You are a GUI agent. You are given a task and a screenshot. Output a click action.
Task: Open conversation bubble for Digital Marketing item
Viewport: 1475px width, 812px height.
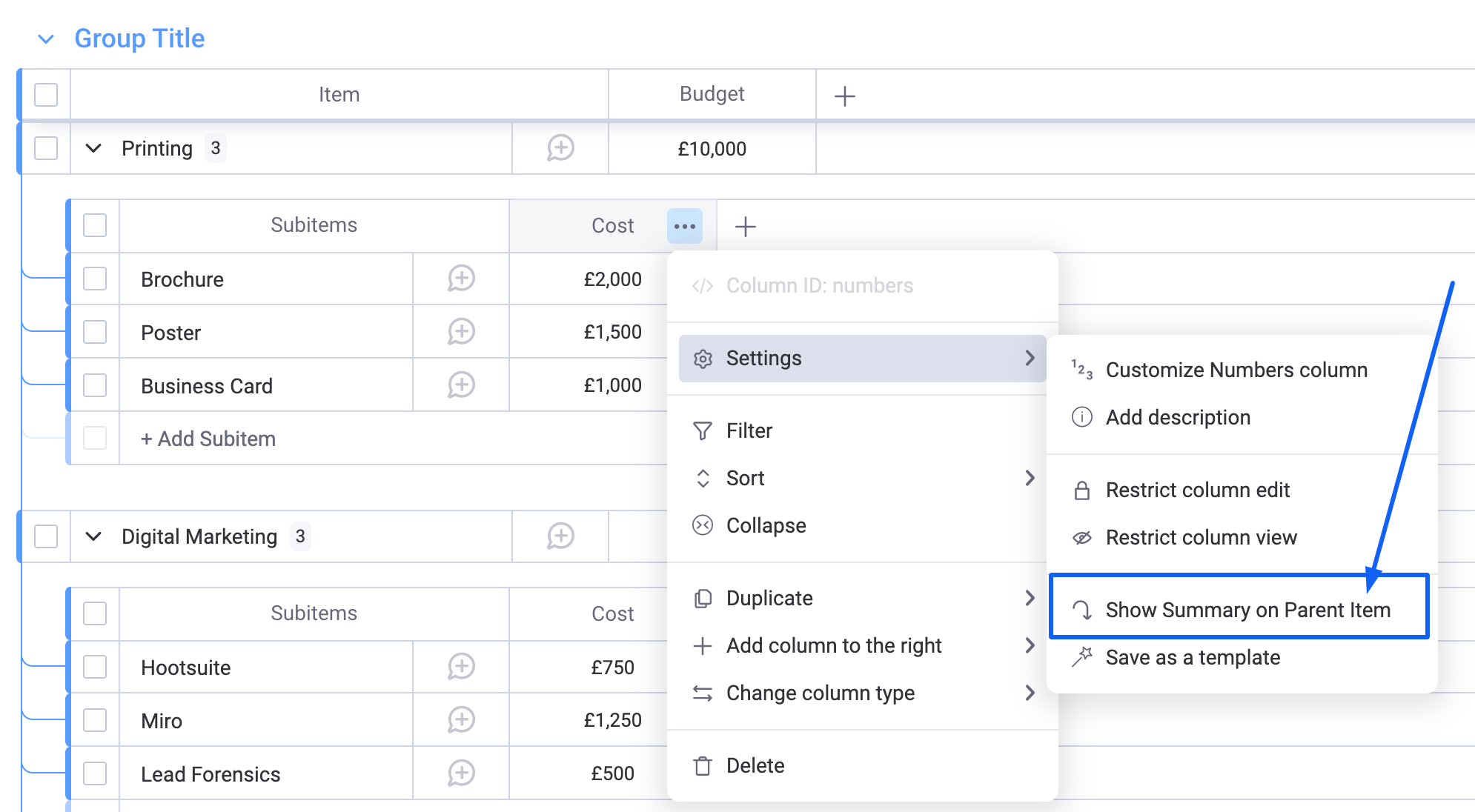pos(560,536)
